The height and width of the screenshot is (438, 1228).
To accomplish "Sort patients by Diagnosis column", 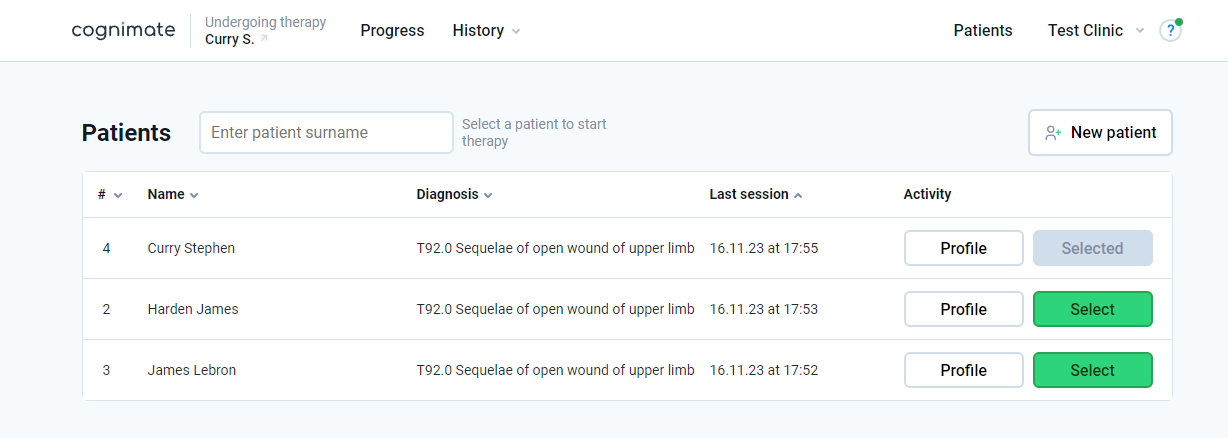I will (454, 195).
